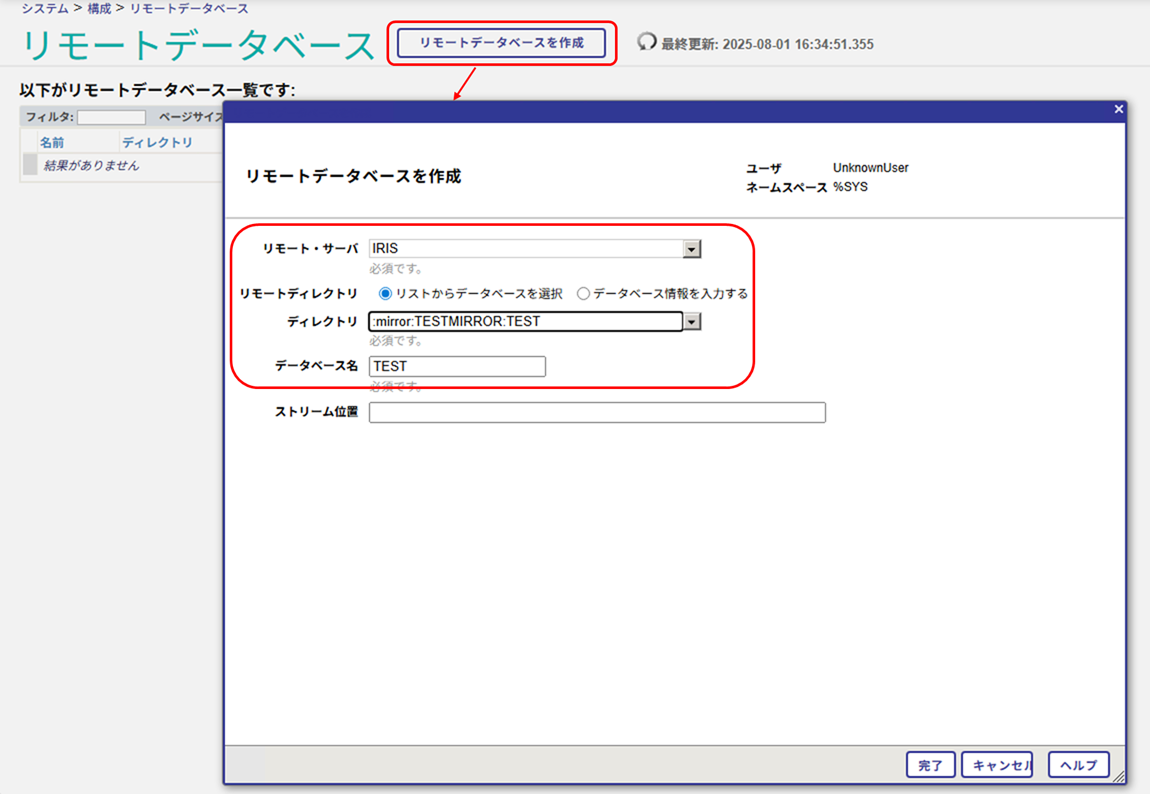
Task: Open the ヘルプ button
Action: point(1078,765)
